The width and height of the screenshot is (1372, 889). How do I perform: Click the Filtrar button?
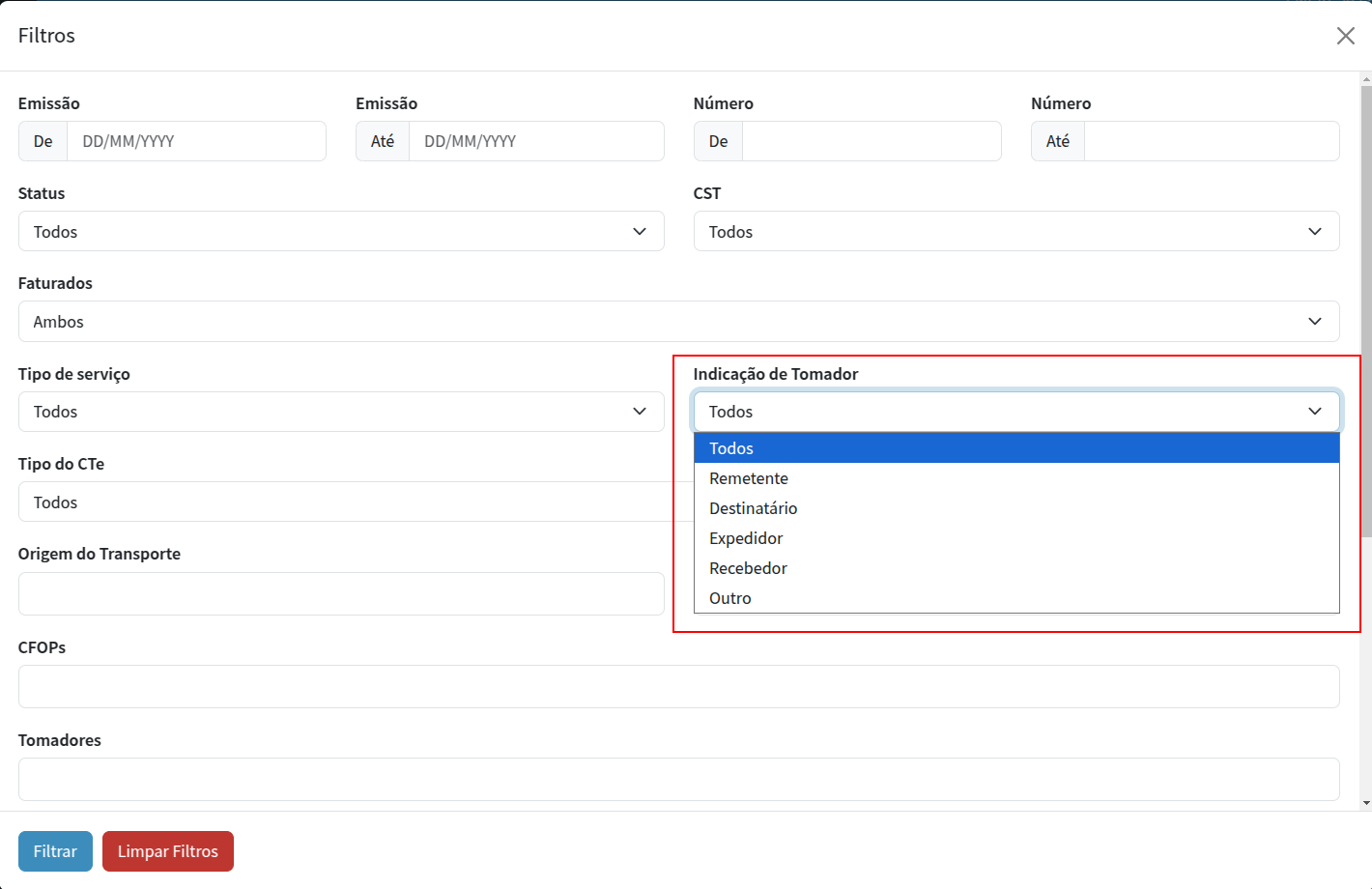point(55,851)
